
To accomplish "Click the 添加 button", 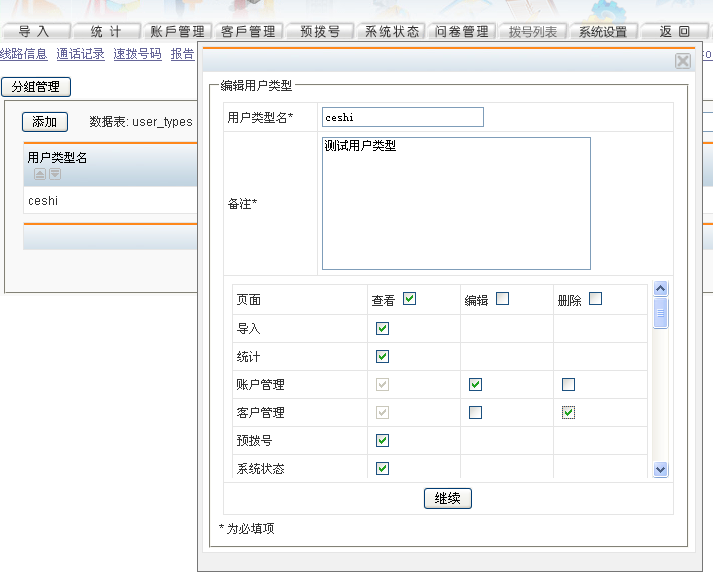I will pyautogui.click(x=44, y=122).
